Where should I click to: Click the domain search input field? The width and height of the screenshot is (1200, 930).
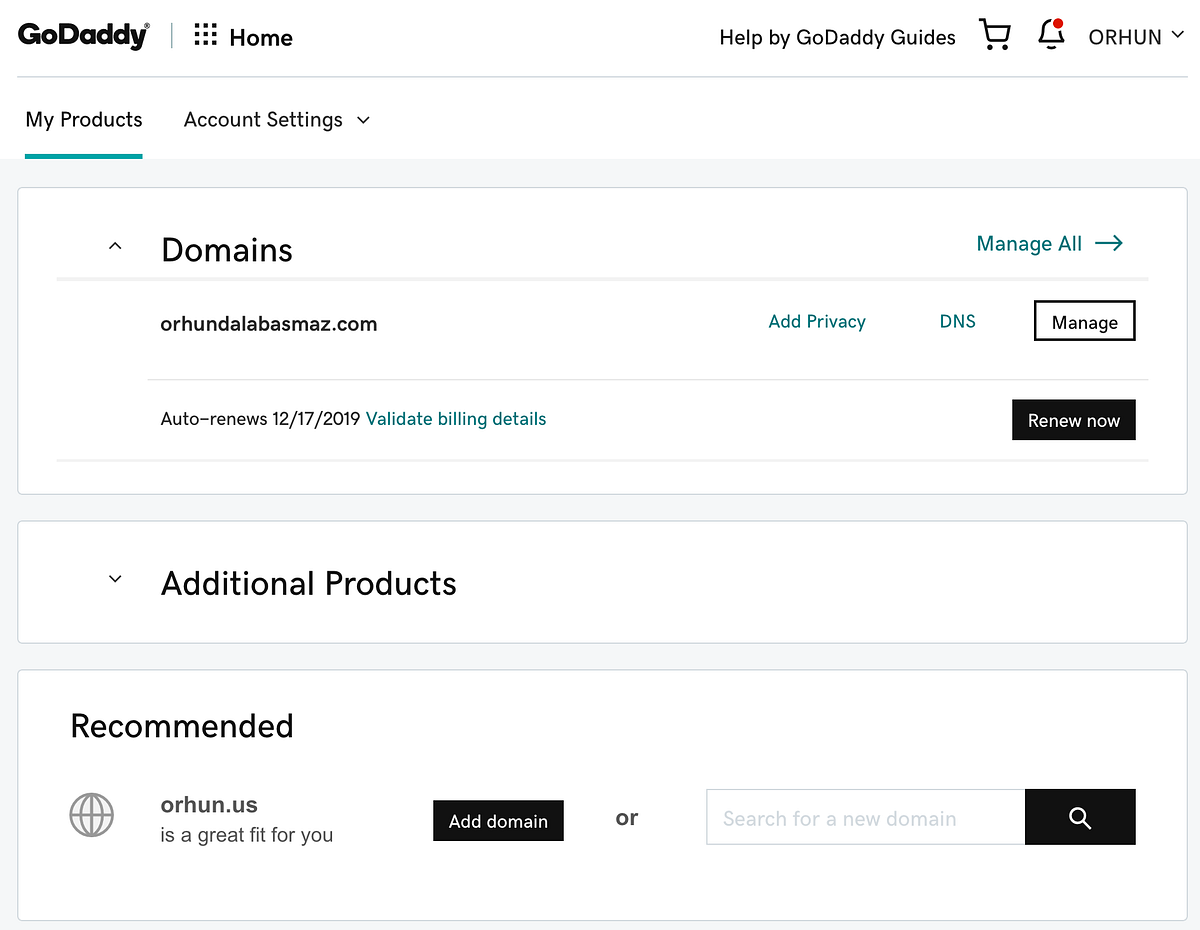click(x=865, y=817)
